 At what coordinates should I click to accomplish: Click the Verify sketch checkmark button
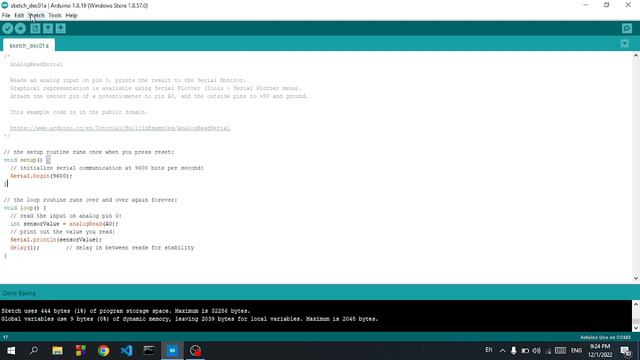tap(8, 28)
